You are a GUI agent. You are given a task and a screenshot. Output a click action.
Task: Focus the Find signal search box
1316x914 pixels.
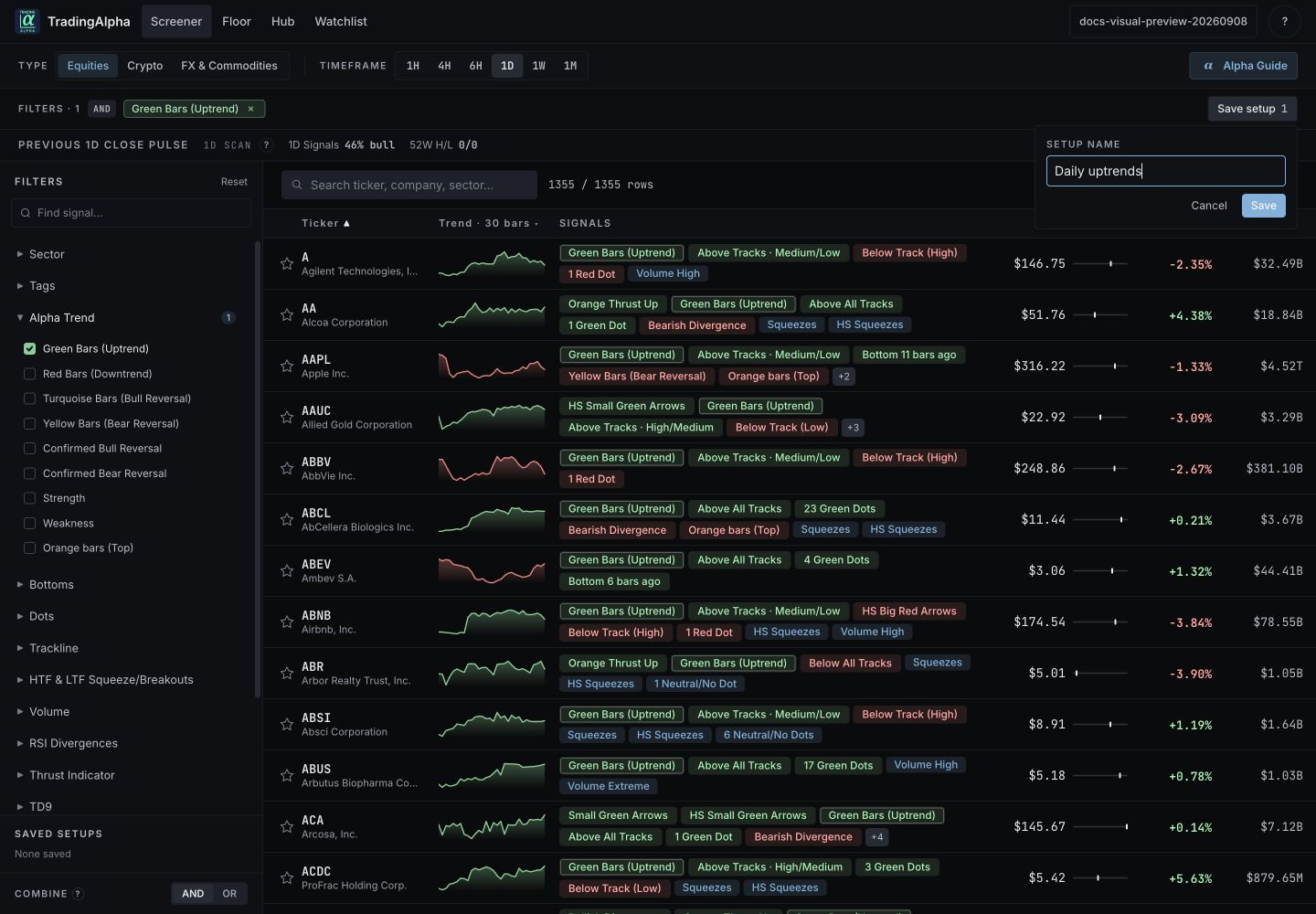(131, 213)
